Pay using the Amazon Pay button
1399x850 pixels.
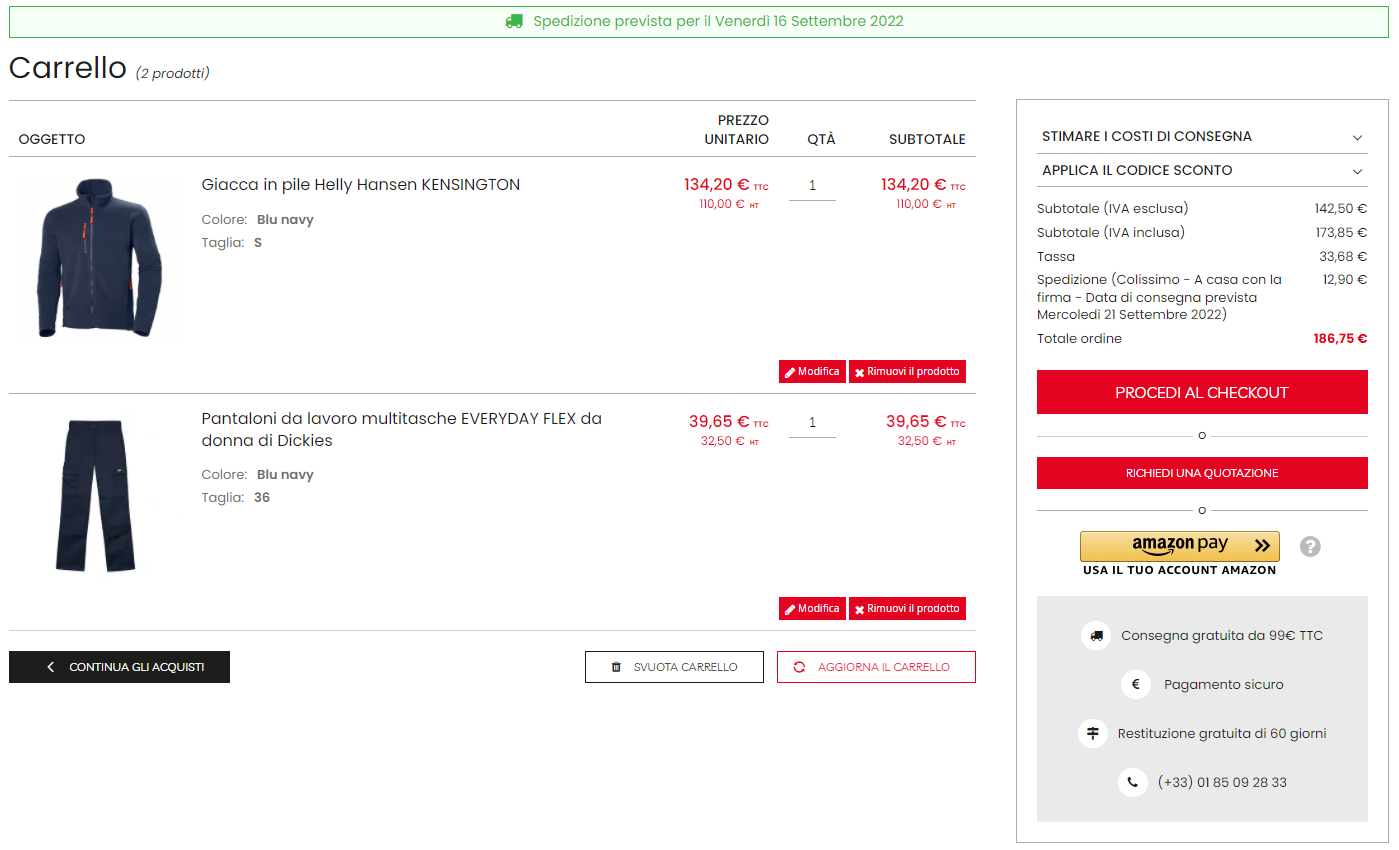1180,546
